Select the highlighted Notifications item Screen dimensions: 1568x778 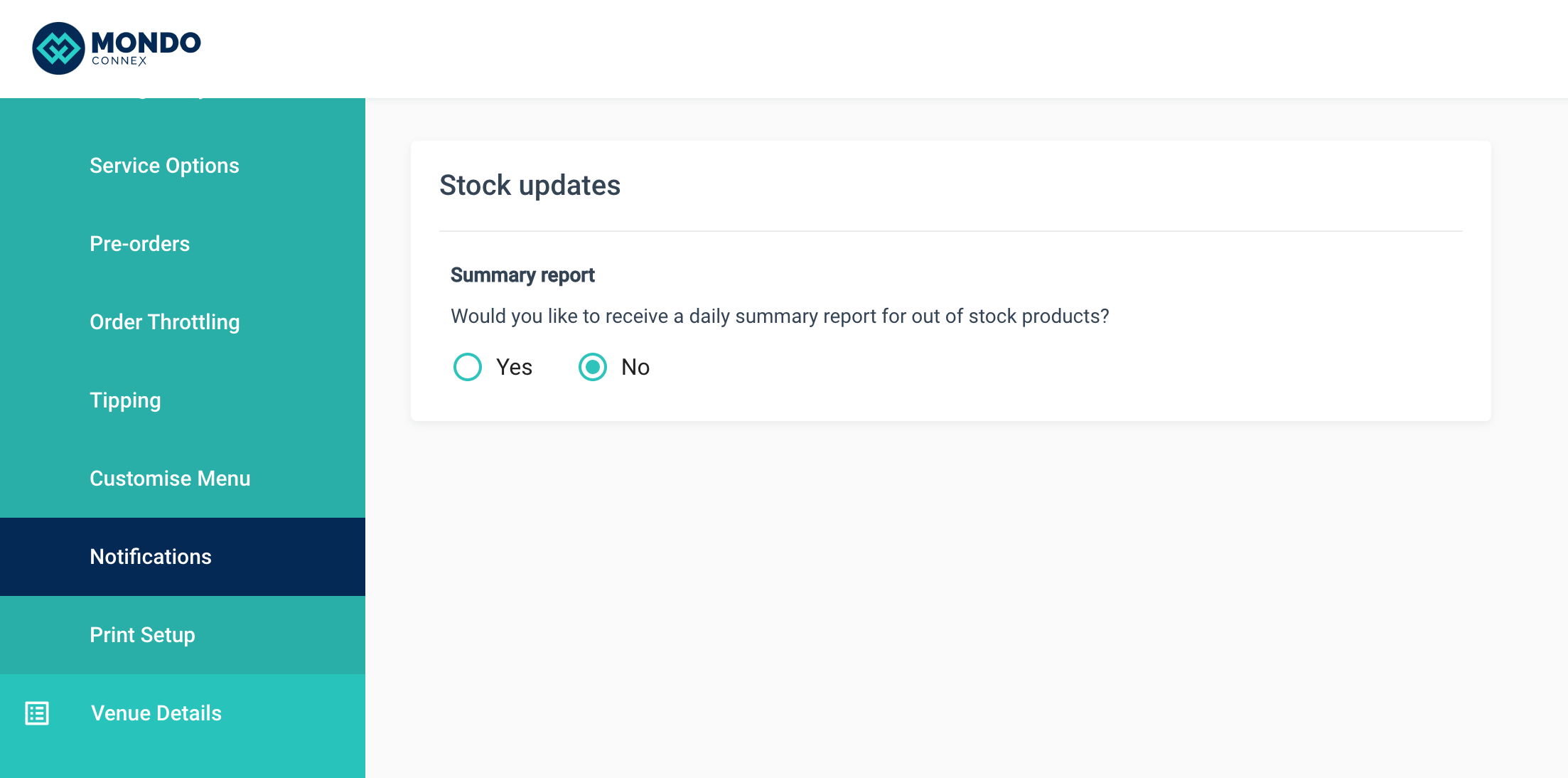pyautogui.click(x=151, y=557)
